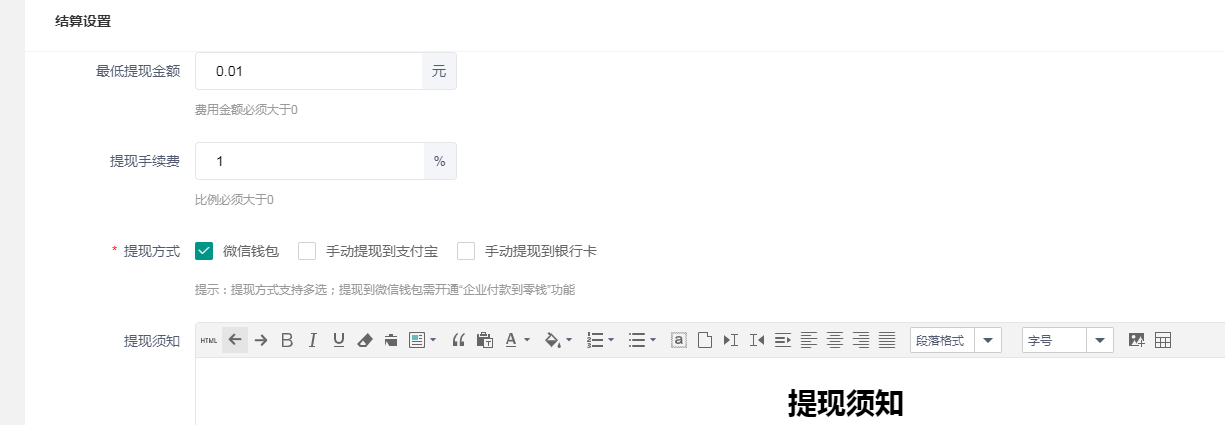
Task: Undo with the left arrow icon
Action: pyautogui.click(x=235, y=340)
